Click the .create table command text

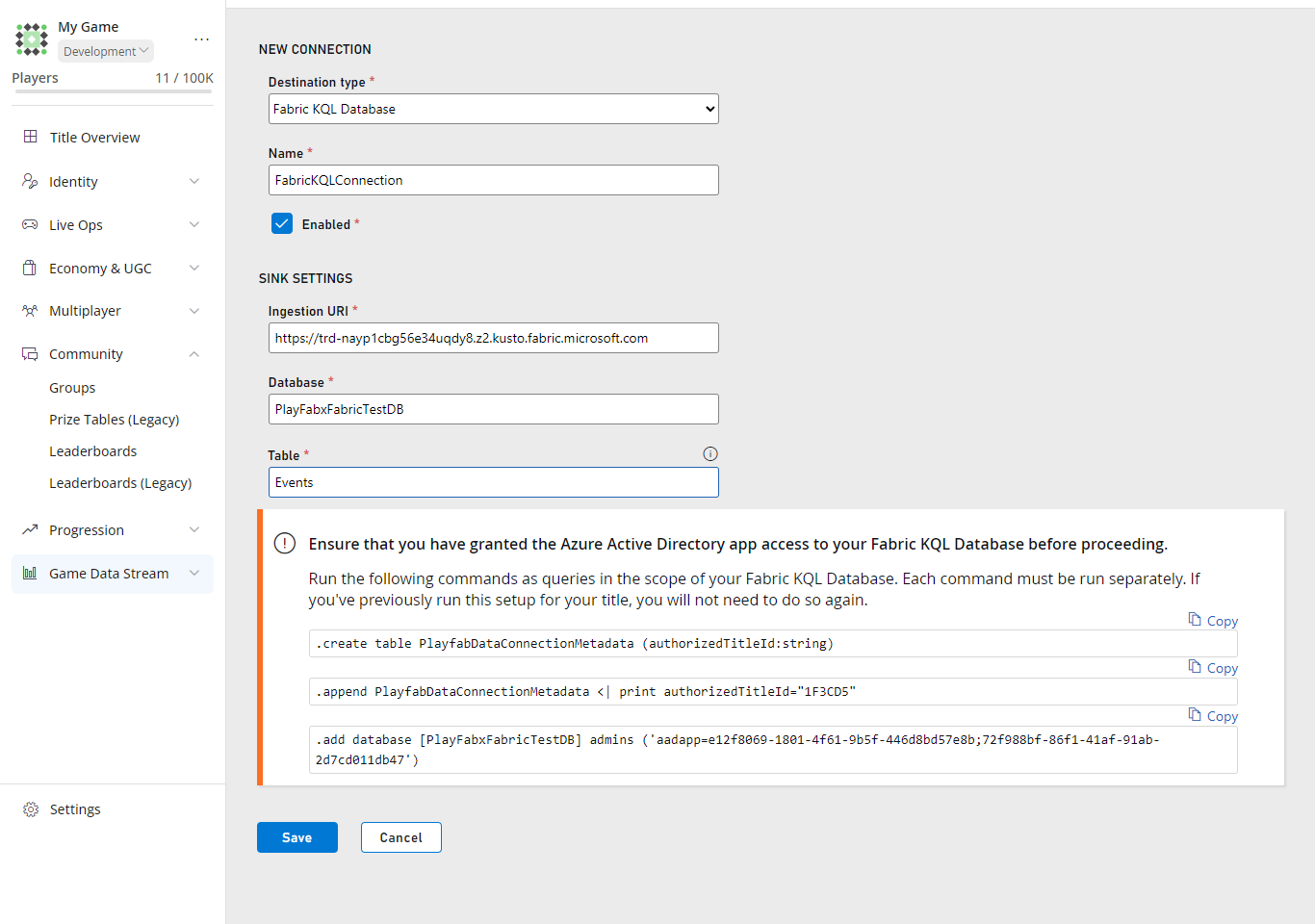pyautogui.click(x=575, y=643)
